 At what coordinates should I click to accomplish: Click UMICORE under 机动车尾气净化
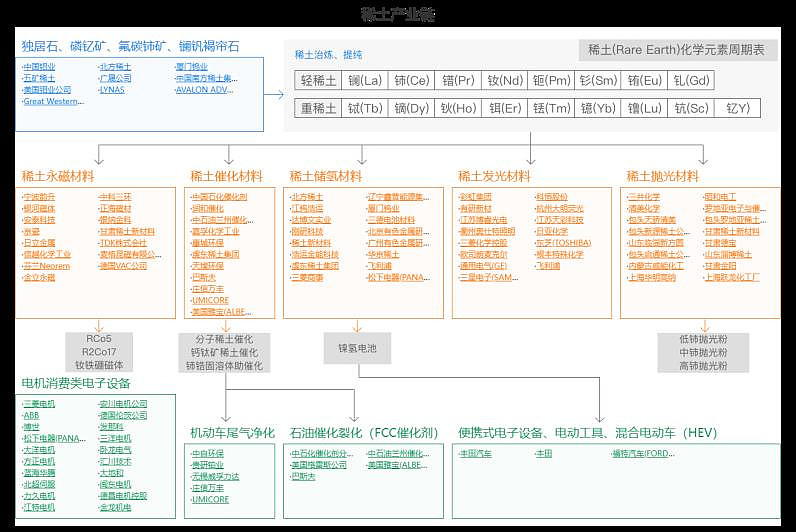tap(210, 500)
